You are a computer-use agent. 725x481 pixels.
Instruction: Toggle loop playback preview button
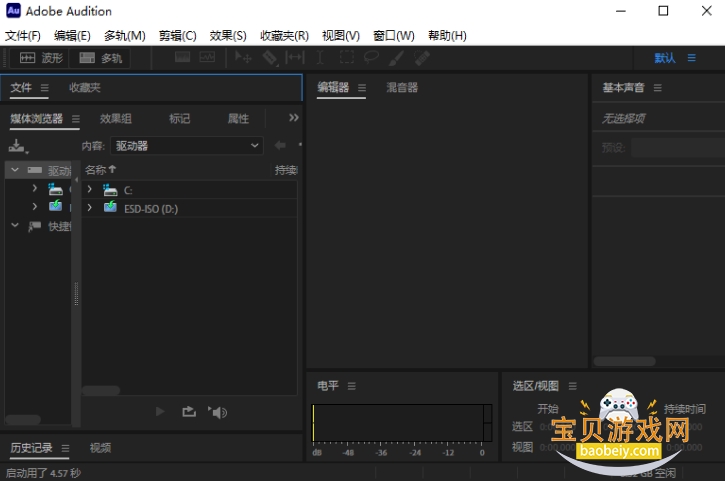[189, 412]
